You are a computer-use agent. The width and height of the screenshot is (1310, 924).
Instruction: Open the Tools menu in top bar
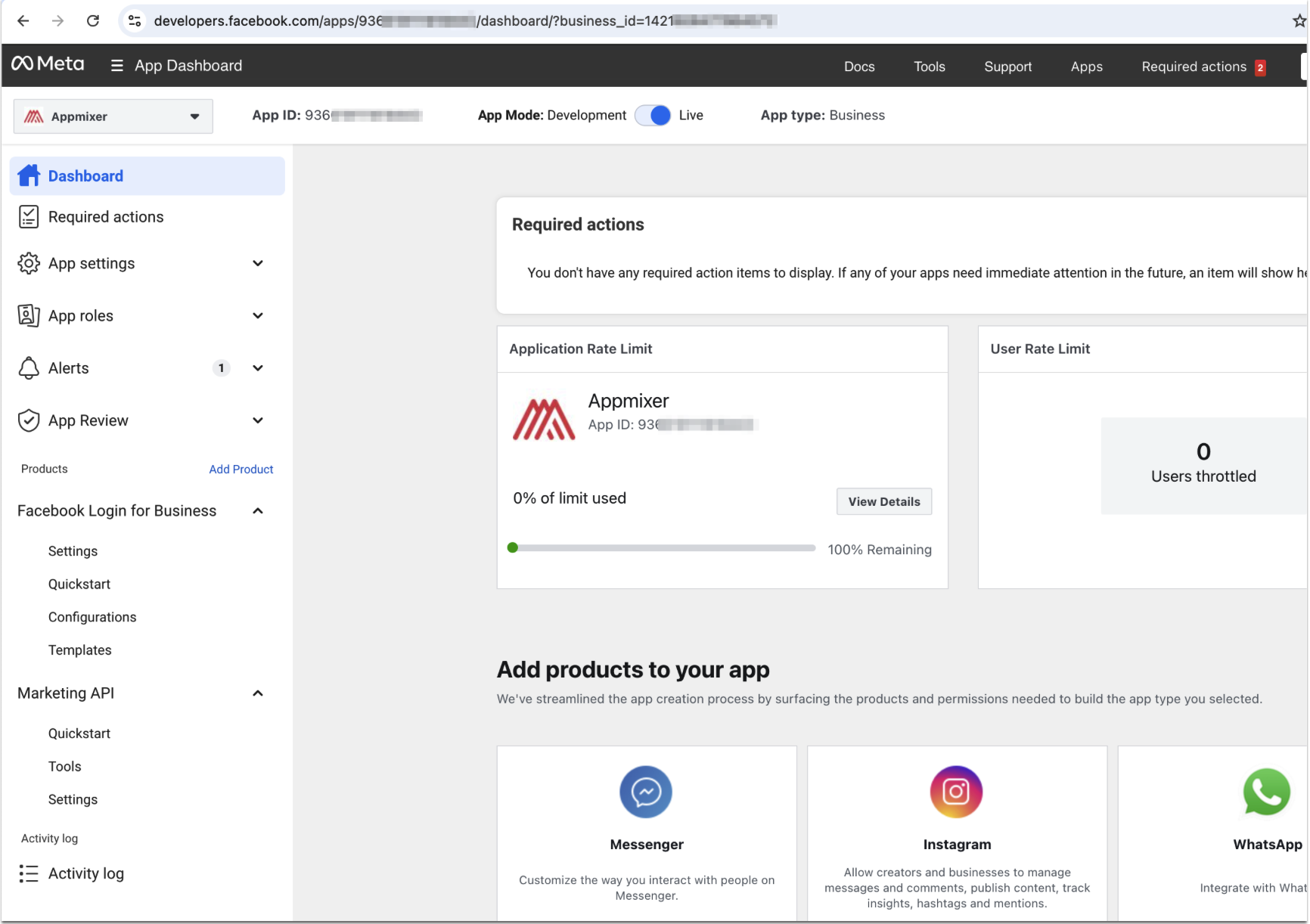tap(929, 67)
